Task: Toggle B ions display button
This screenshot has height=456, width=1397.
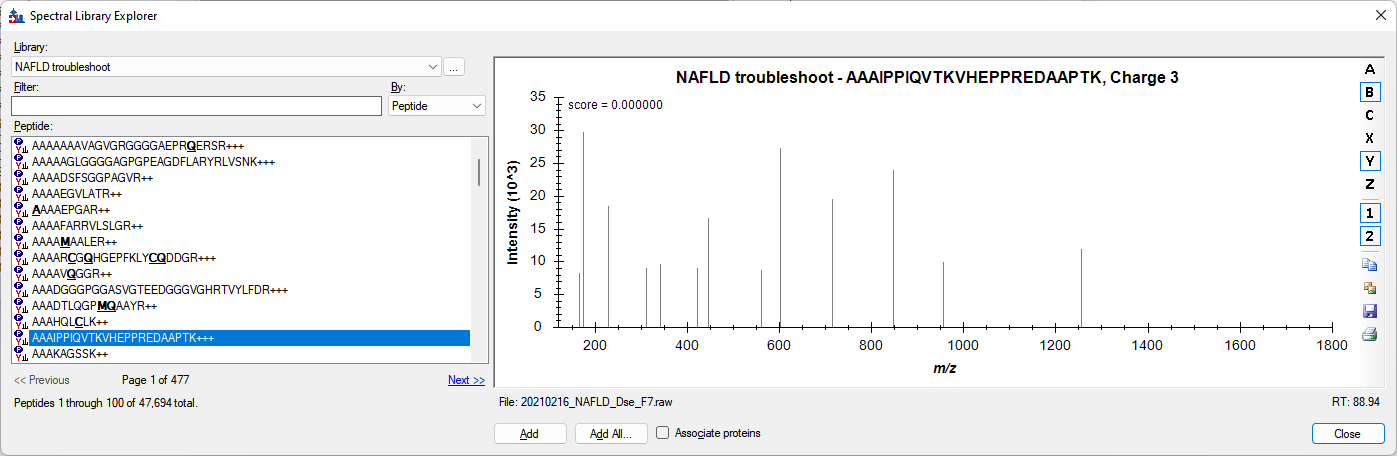Action: 1369,92
